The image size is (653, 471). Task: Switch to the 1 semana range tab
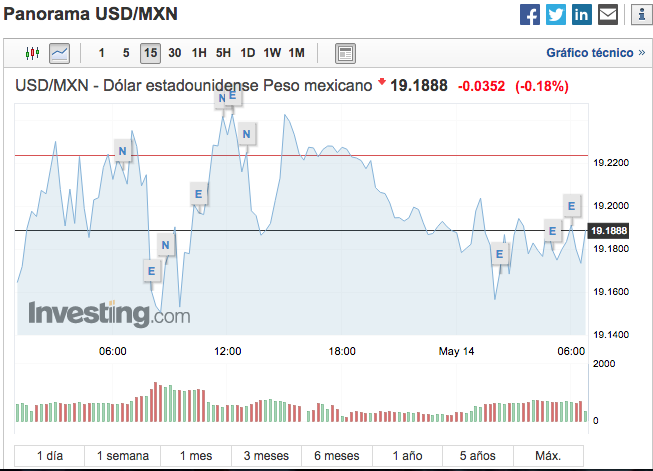(x=123, y=456)
